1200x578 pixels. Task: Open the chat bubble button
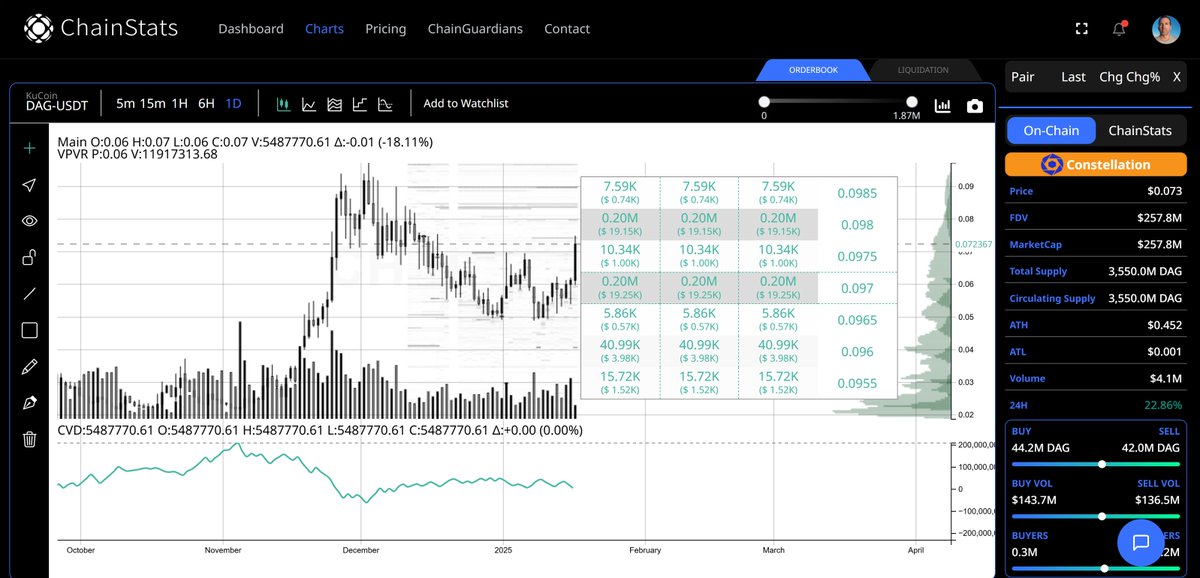click(1140, 543)
